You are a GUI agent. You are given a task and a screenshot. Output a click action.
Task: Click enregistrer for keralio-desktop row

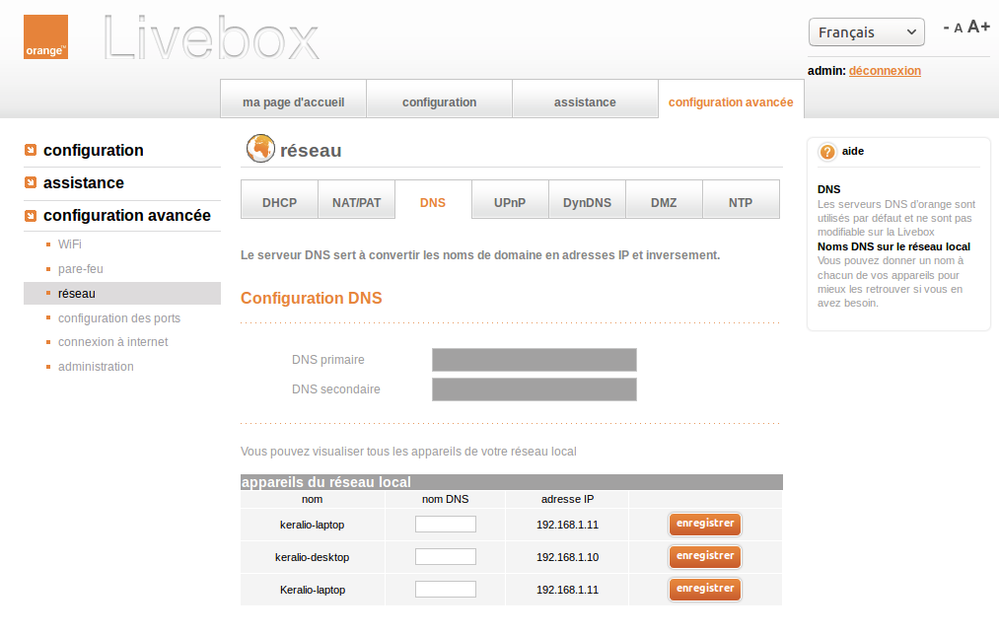pyautogui.click(x=705, y=556)
